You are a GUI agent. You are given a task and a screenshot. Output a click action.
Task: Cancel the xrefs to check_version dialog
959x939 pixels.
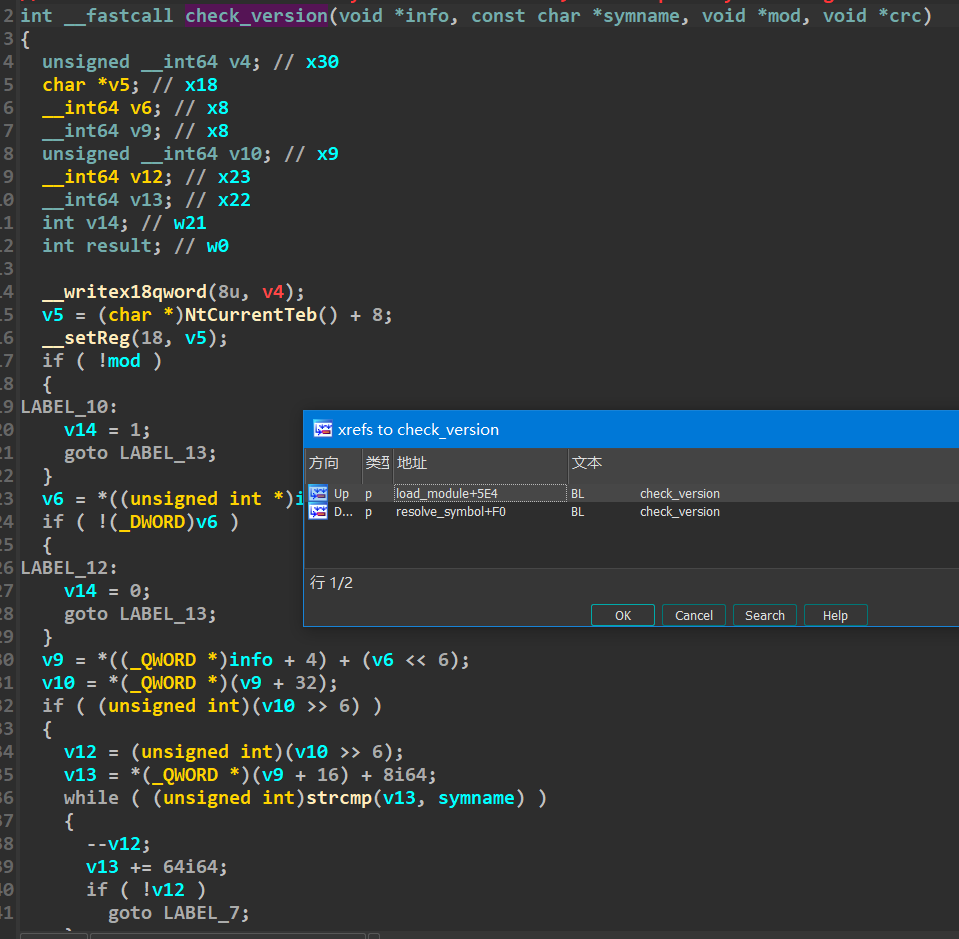[693, 615]
